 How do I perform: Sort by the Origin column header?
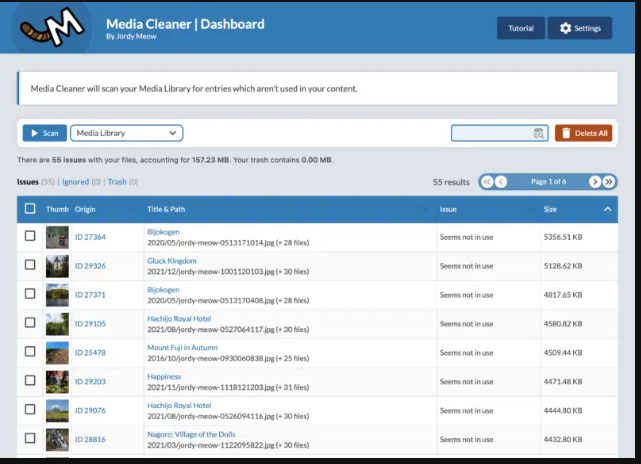(x=85, y=209)
